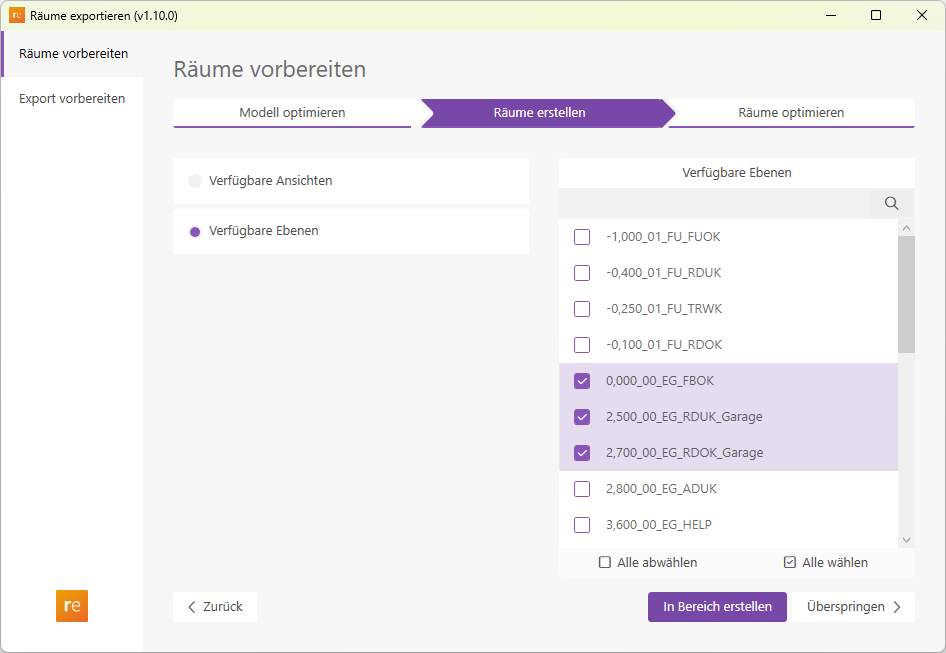Disable the Alle wählen checkbox
This screenshot has width=946, height=653.
[790, 562]
